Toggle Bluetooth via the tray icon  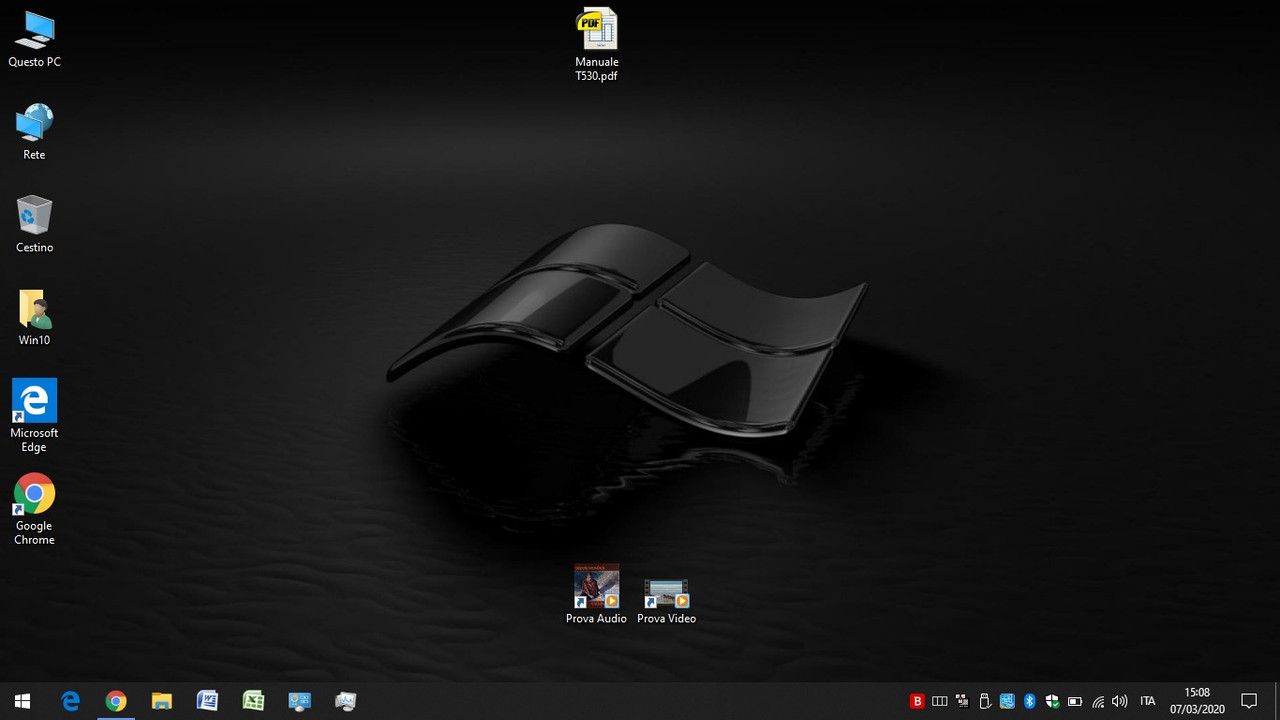(x=1029, y=701)
